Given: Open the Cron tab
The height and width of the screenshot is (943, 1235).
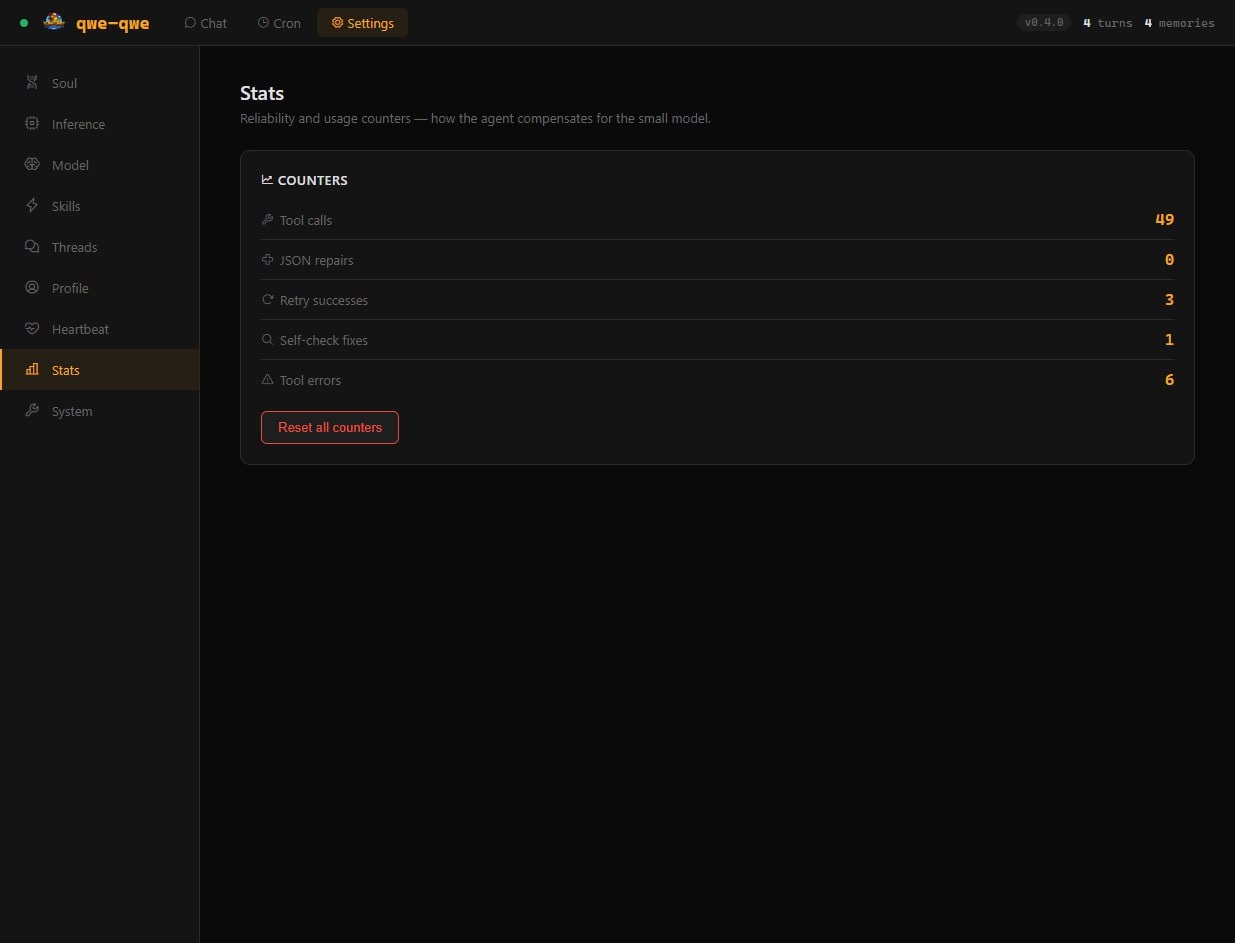Looking at the screenshot, I should [279, 23].
